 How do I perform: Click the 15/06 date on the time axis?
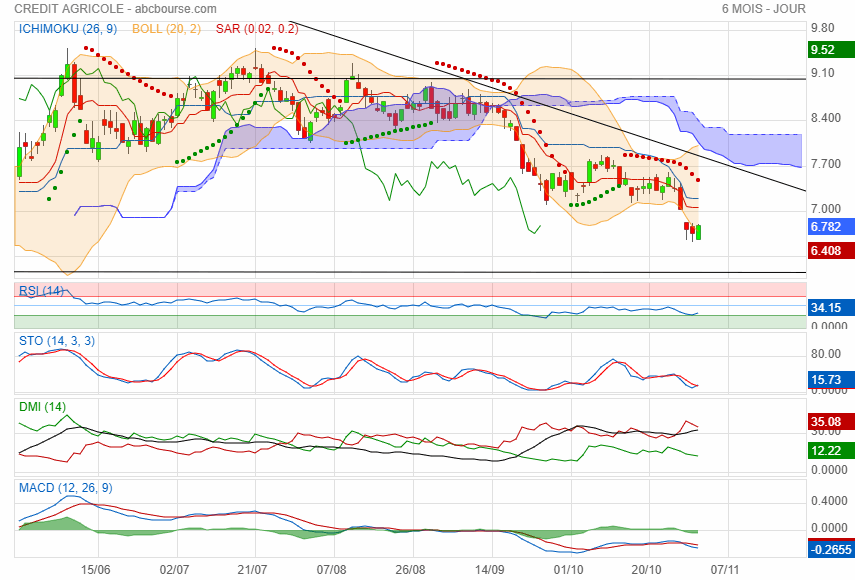click(x=95, y=570)
